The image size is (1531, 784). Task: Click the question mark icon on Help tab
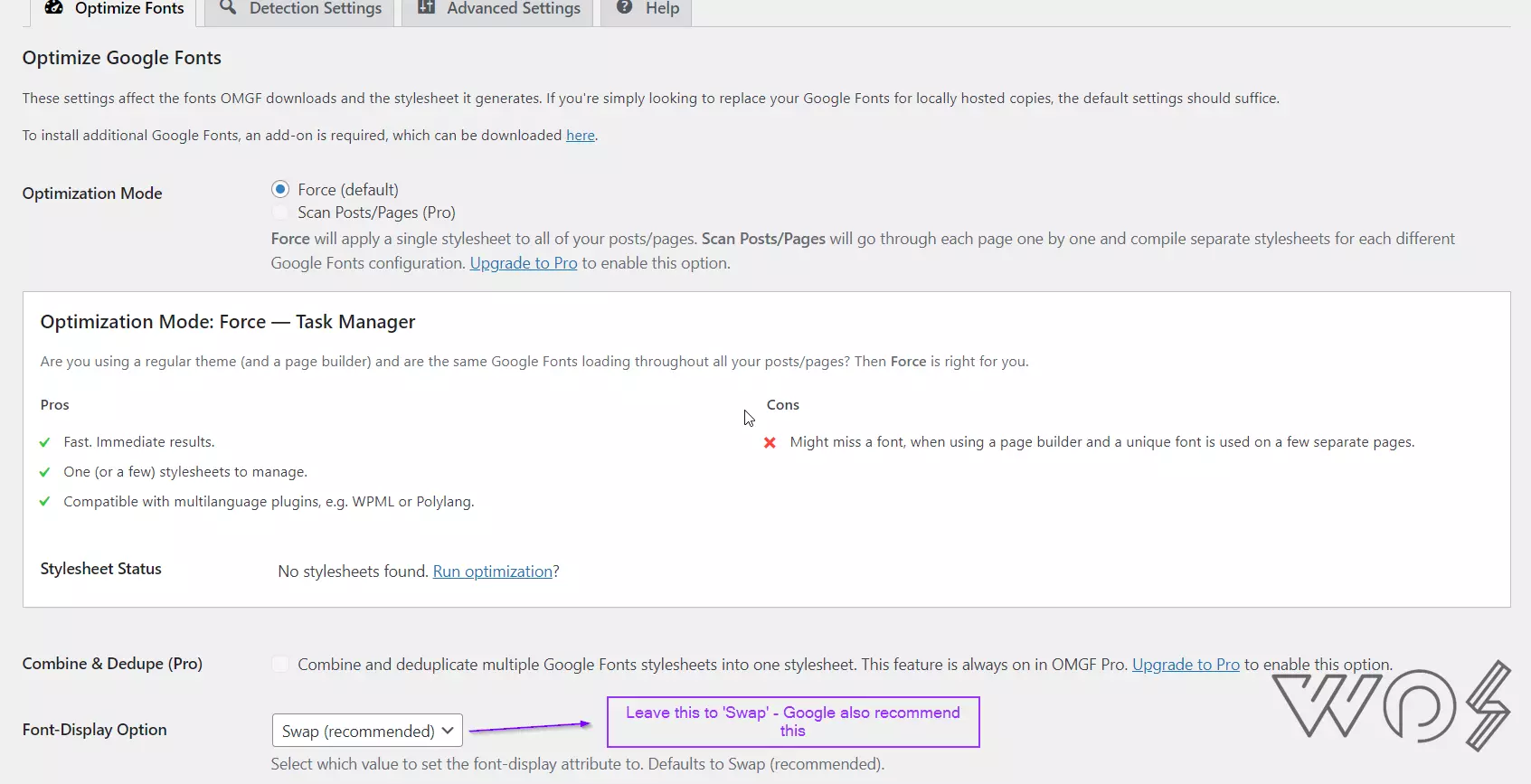[x=624, y=7]
